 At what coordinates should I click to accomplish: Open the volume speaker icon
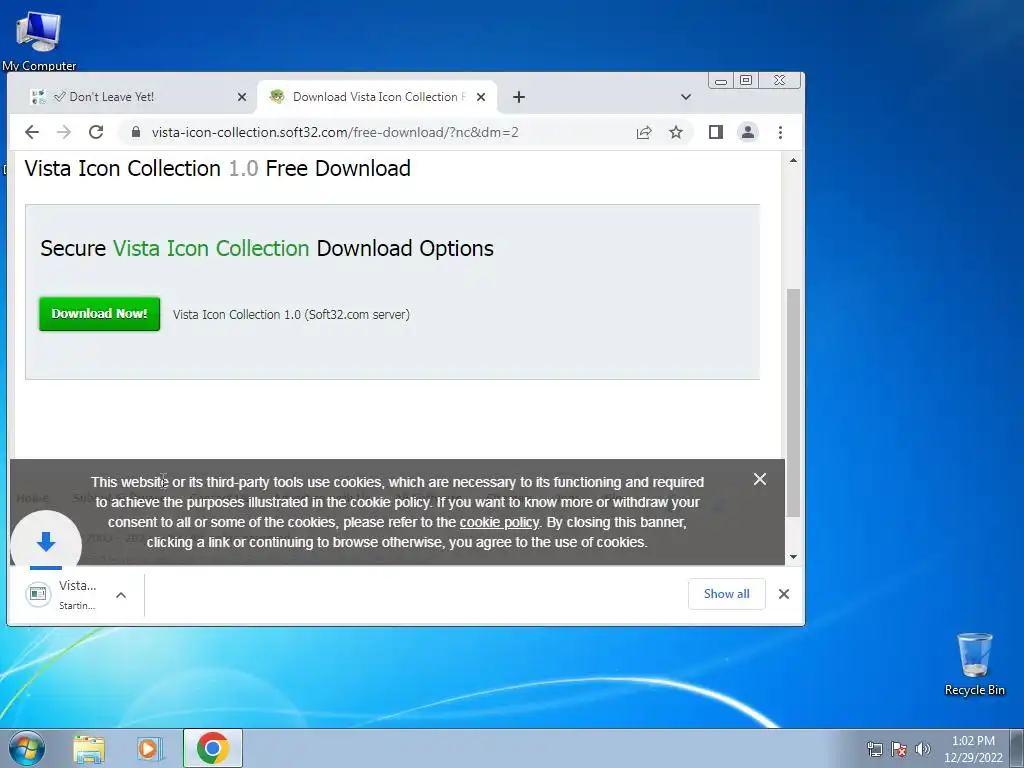[922, 749]
